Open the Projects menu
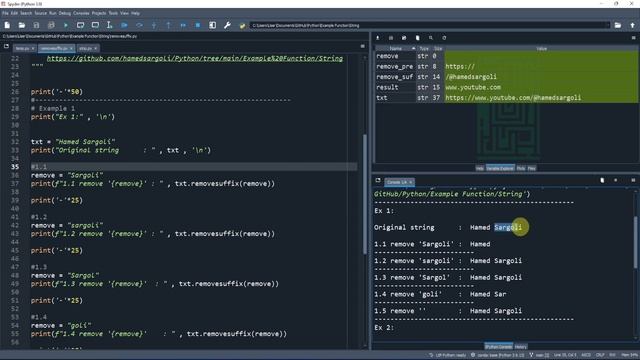Viewport: 640px width, 360px height. click(x=99, y=13)
